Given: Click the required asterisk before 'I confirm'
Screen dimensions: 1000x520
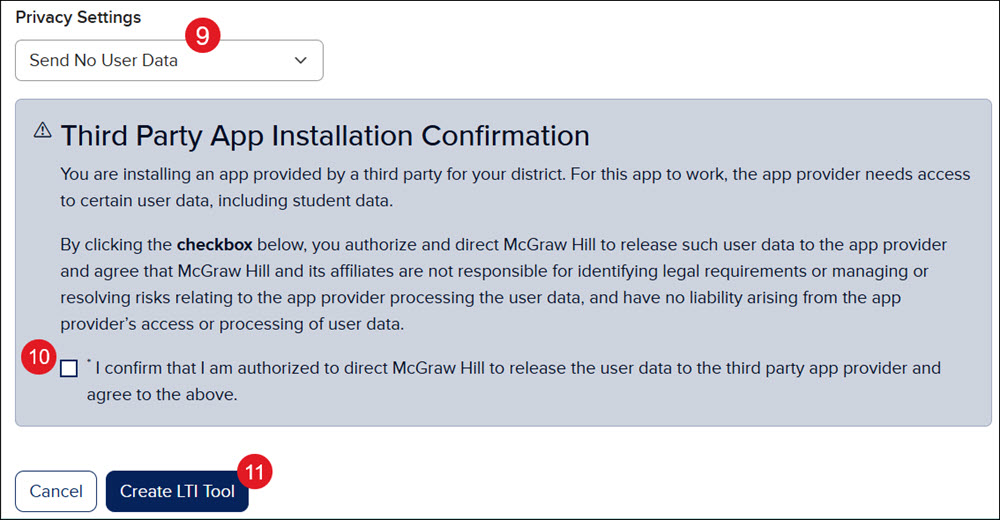Looking at the screenshot, I should tap(89, 362).
